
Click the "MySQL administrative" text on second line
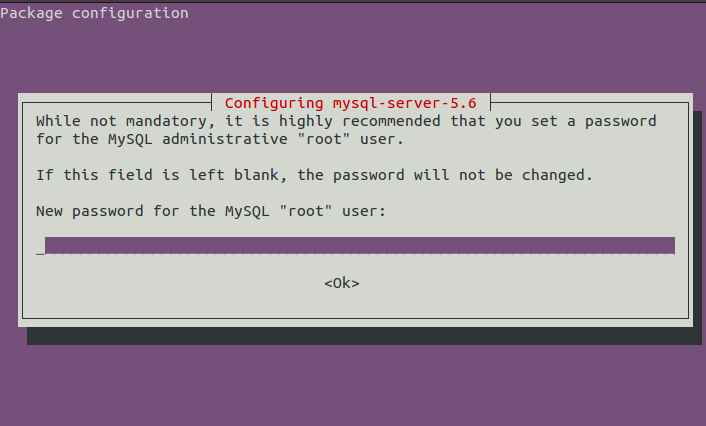click(x=198, y=139)
